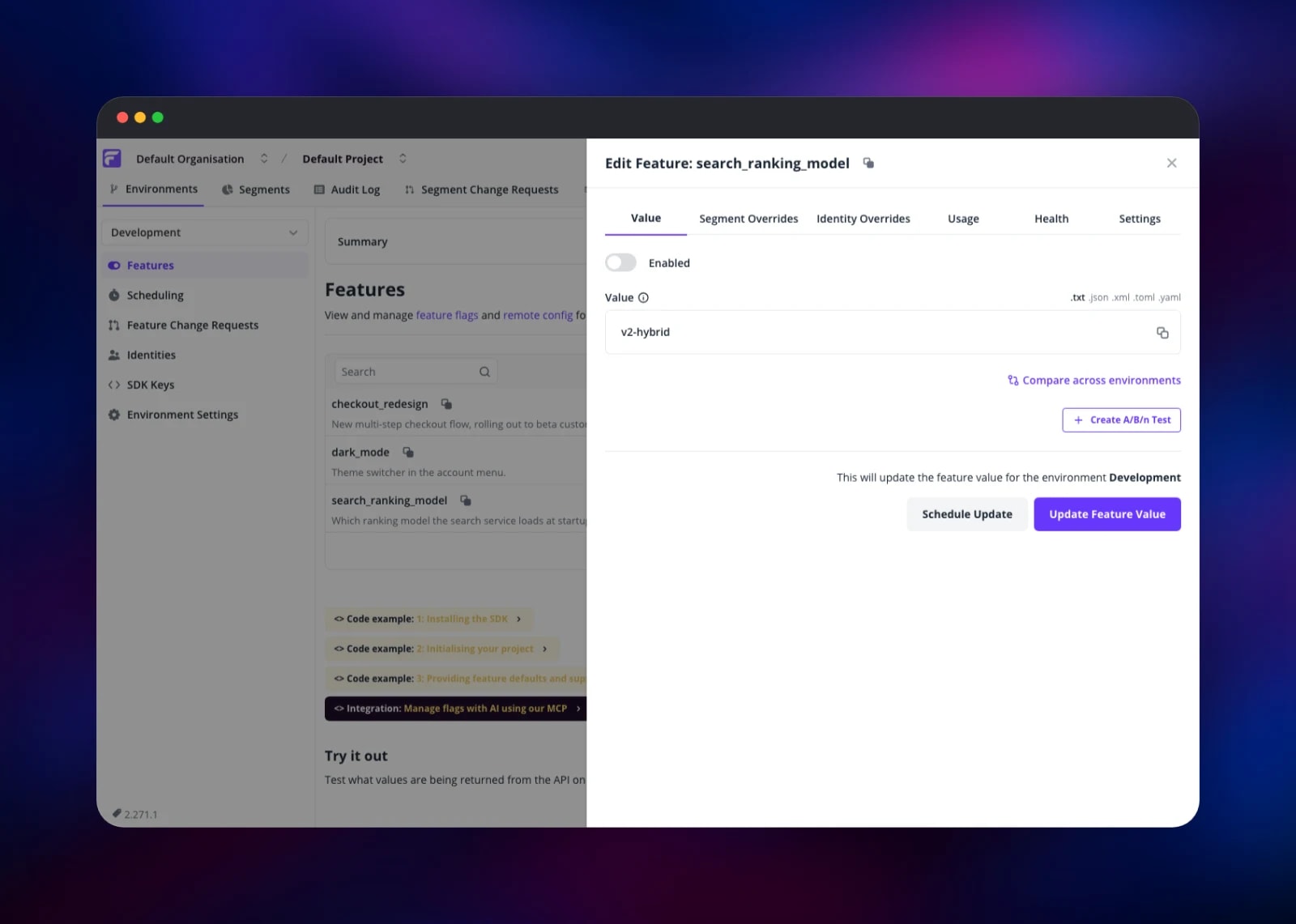This screenshot has height=924, width=1296.
Task: Open the Flagsmith logo home icon
Action: click(112, 158)
